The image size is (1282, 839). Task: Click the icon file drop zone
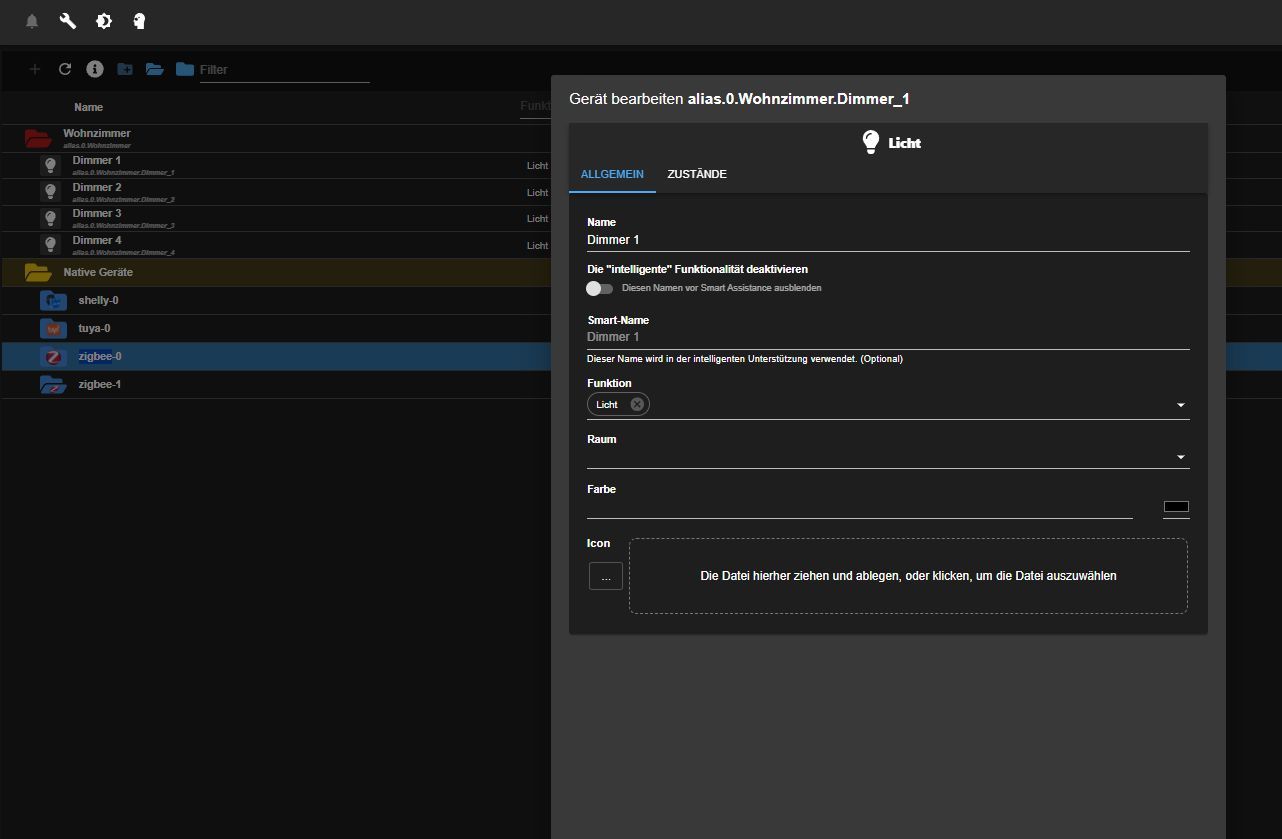tap(908, 576)
